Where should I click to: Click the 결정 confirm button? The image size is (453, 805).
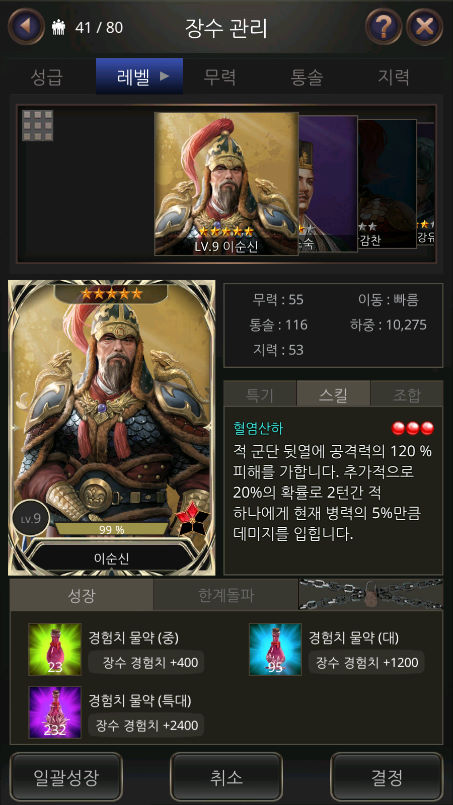[387, 778]
